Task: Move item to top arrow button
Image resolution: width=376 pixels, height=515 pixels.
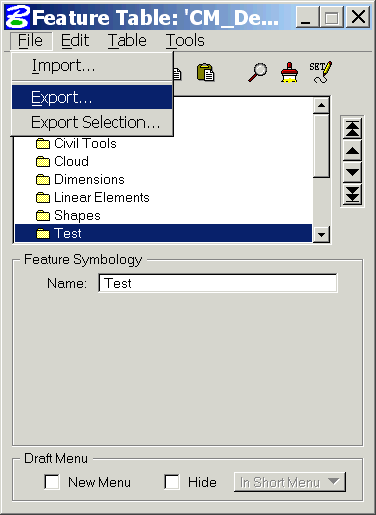Action: 352,129
